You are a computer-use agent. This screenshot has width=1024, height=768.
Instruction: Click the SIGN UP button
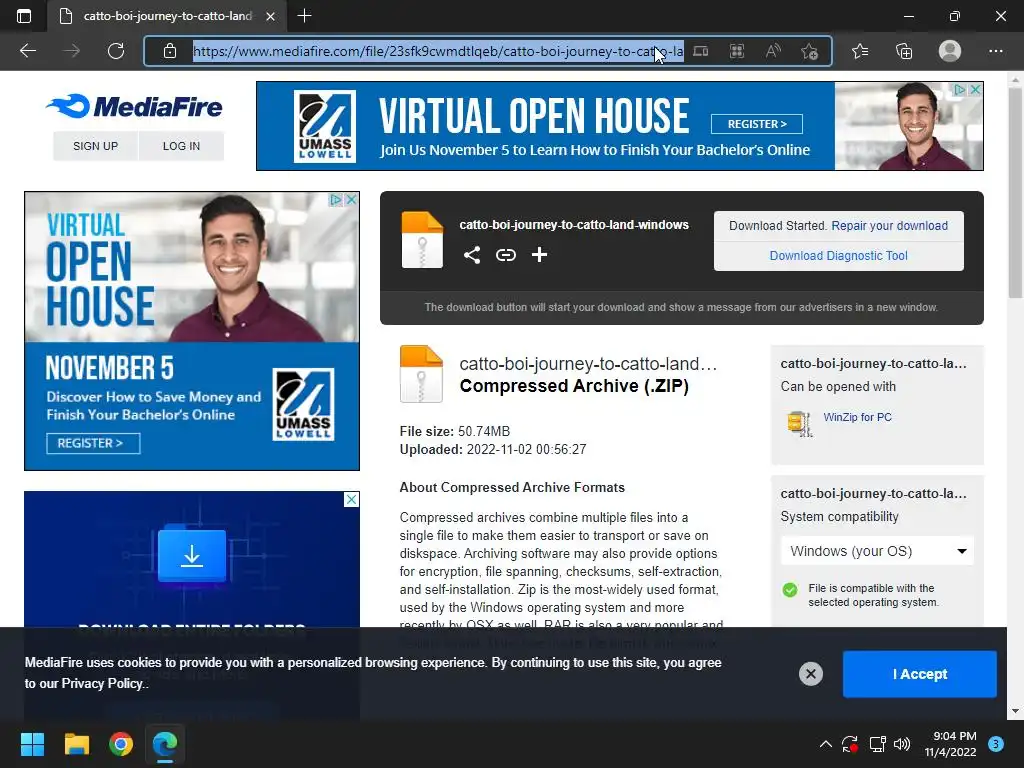[x=95, y=146]
